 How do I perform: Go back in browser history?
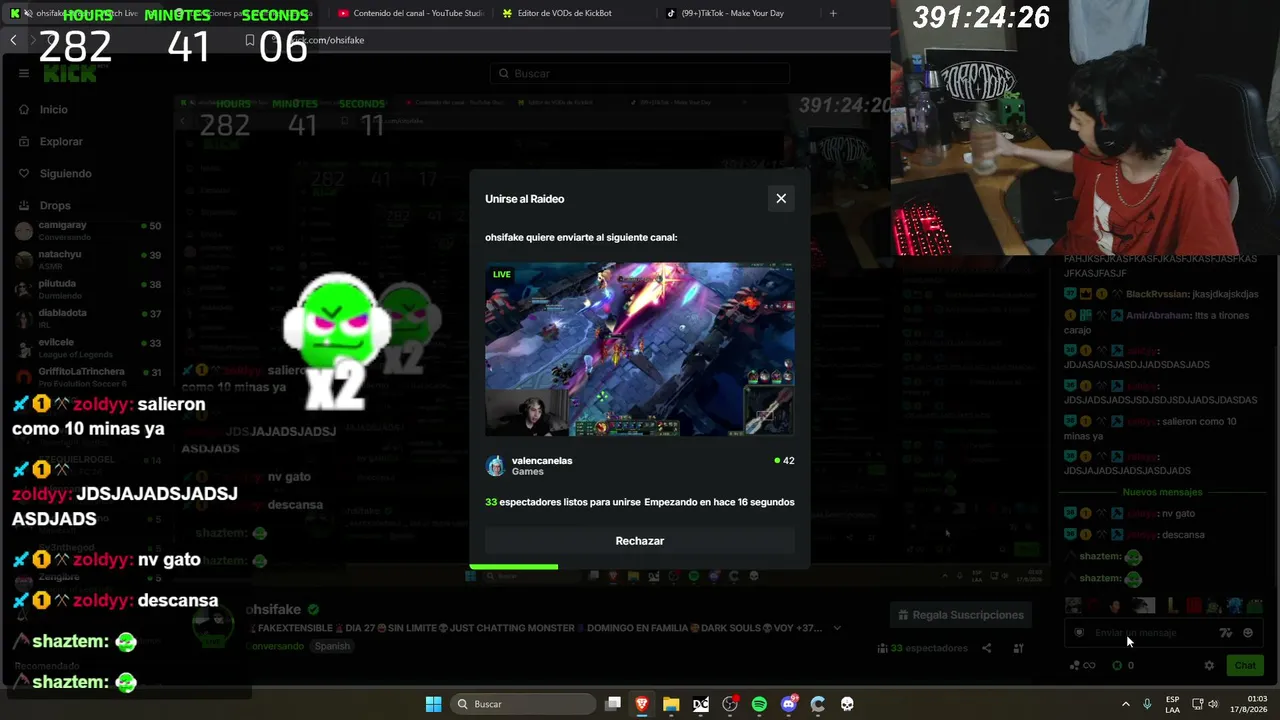coord(13,40)
